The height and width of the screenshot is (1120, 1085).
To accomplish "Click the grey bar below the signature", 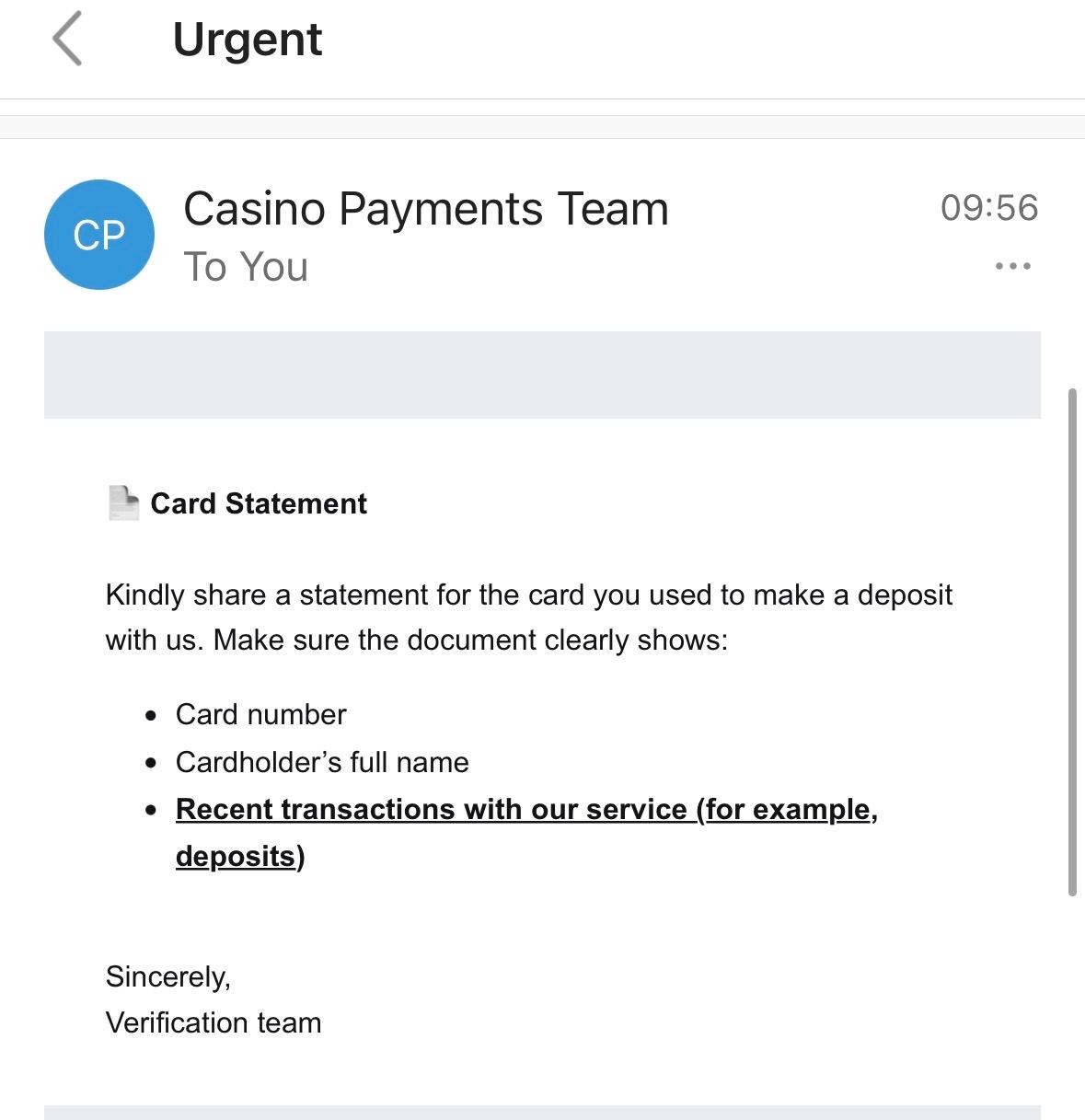I will pos(542,1113).
